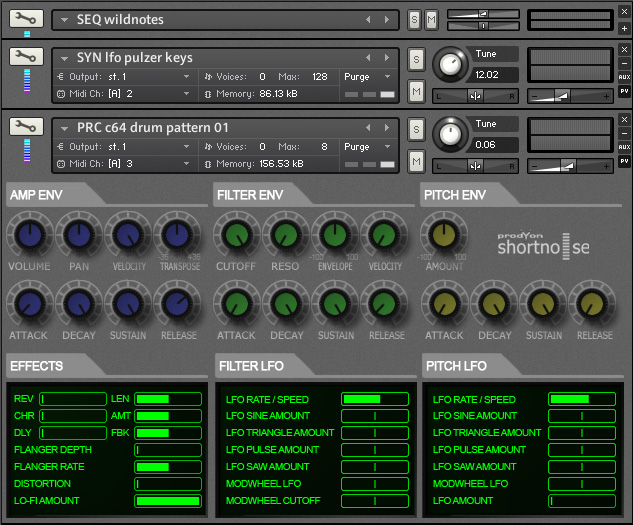This screenshot has width=633, height=525.
Task: Click the prodyon shortnoise logo
Action: 543,243
